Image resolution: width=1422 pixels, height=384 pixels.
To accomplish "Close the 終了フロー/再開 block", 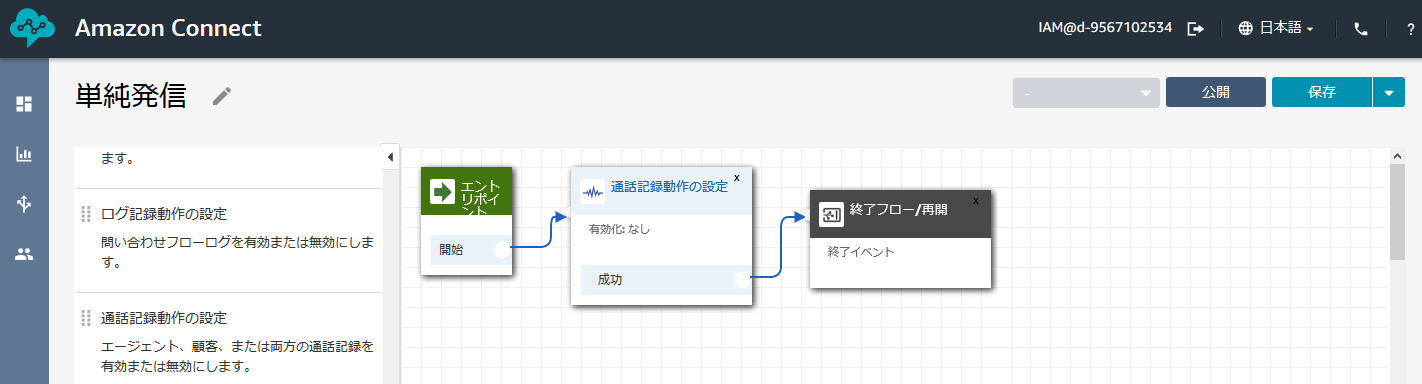I will tap(976, 200).
